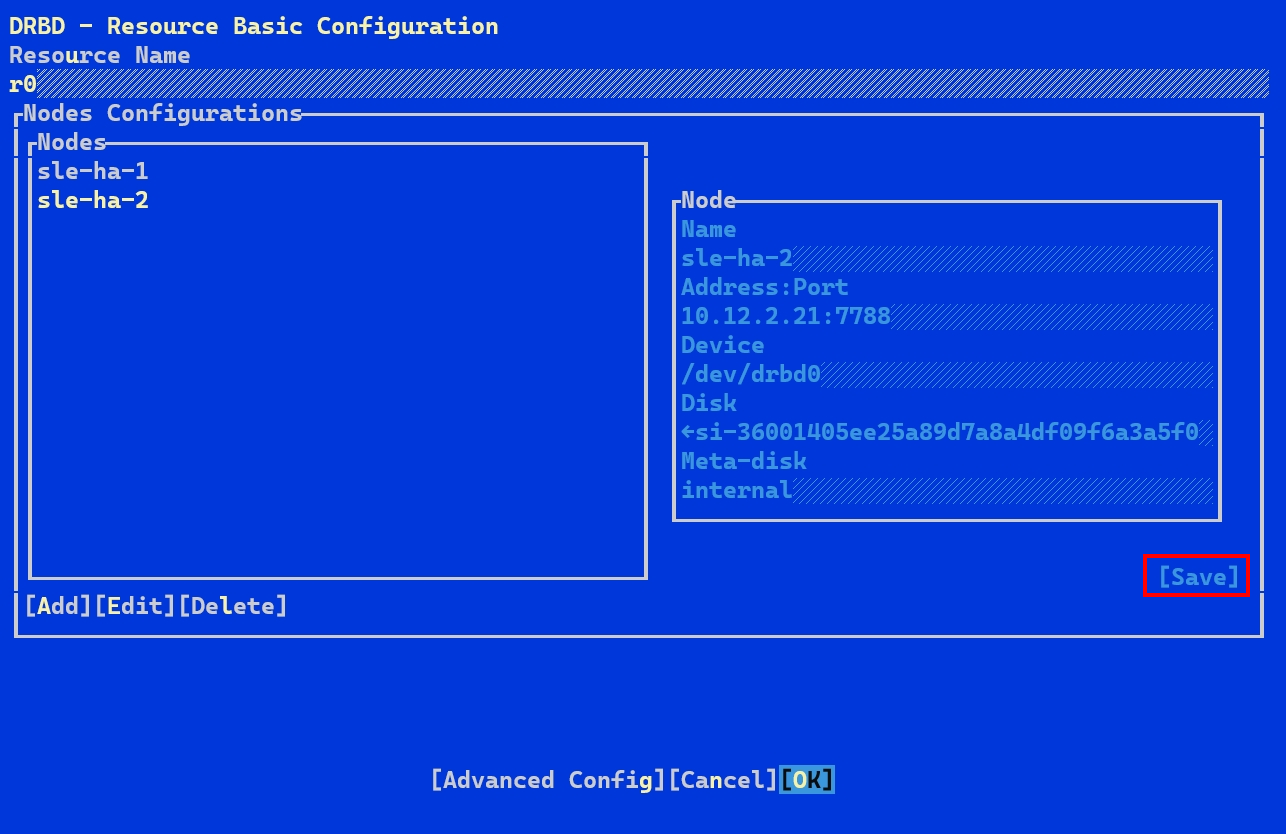Click the Edit node button
The image size is (1286, 834).
click(136, 606)
